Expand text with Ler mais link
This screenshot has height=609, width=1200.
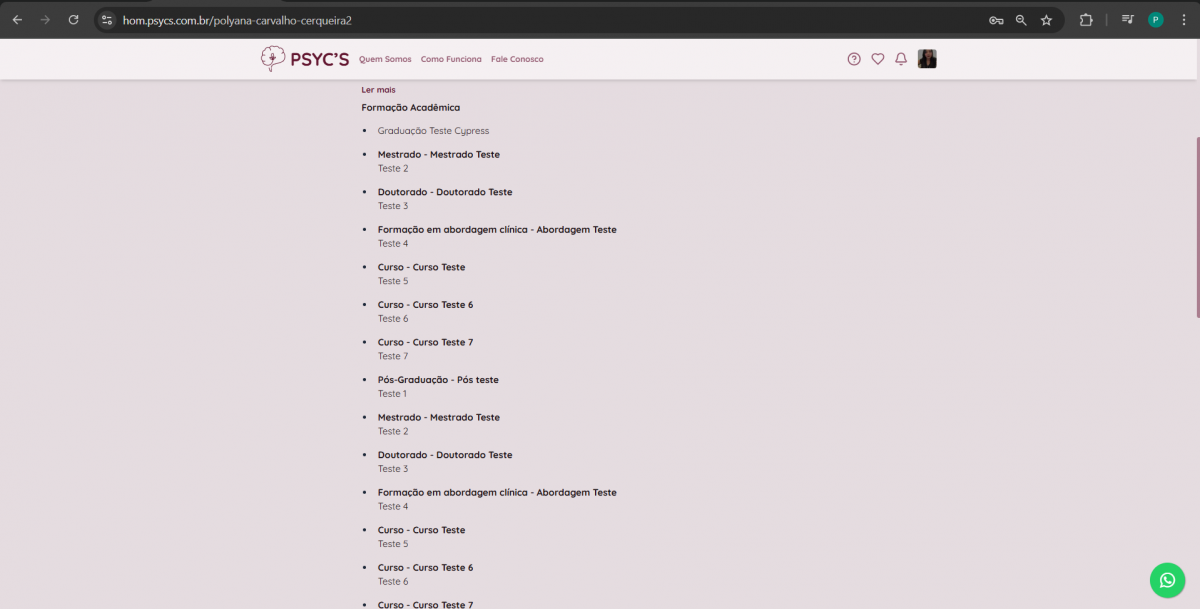point(378,90)
